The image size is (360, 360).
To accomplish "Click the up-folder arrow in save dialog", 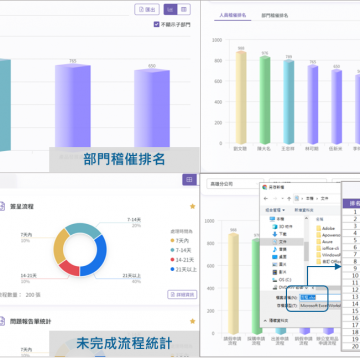I will 289,198.
